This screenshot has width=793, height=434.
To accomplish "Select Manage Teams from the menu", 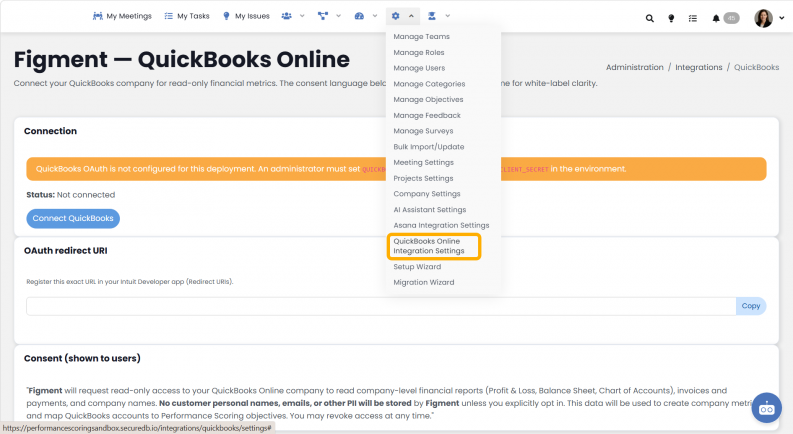I will (421, 36).
